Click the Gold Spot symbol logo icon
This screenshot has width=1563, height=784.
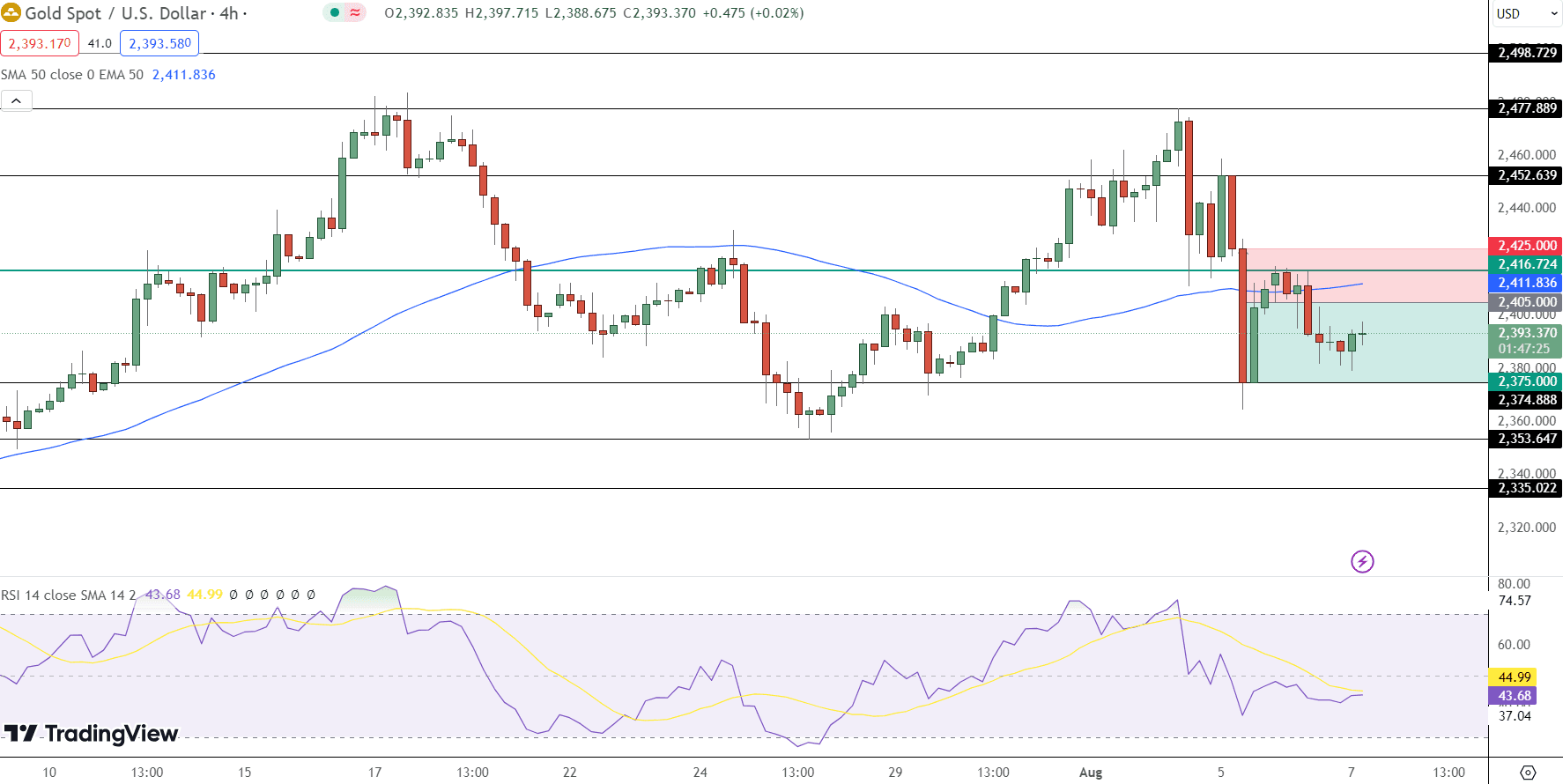(x=11, y=13)
